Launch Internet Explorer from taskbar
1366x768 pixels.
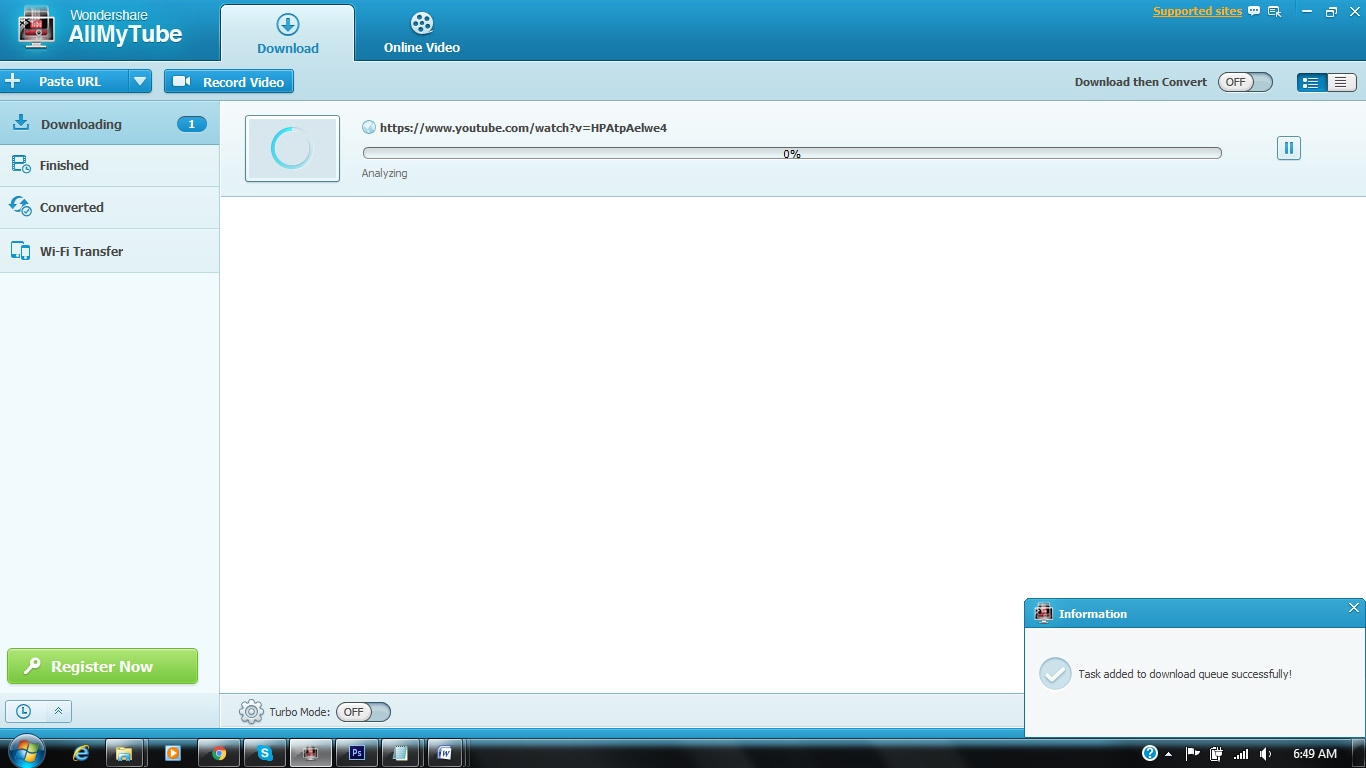pyautogui.click(x=81, y=753)
